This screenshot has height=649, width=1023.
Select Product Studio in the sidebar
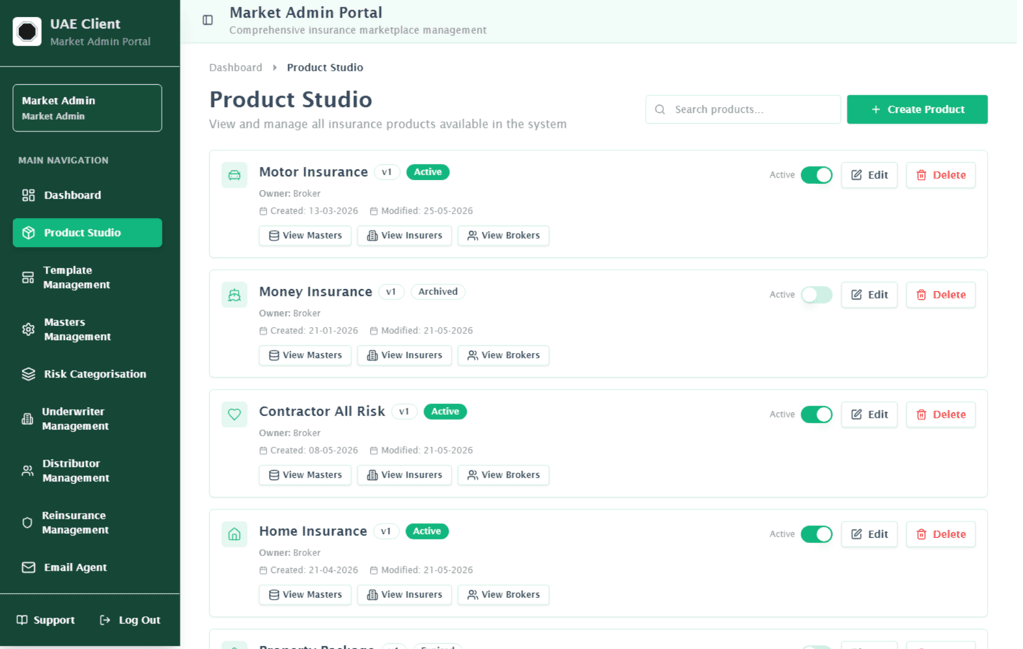click(87, 233)
